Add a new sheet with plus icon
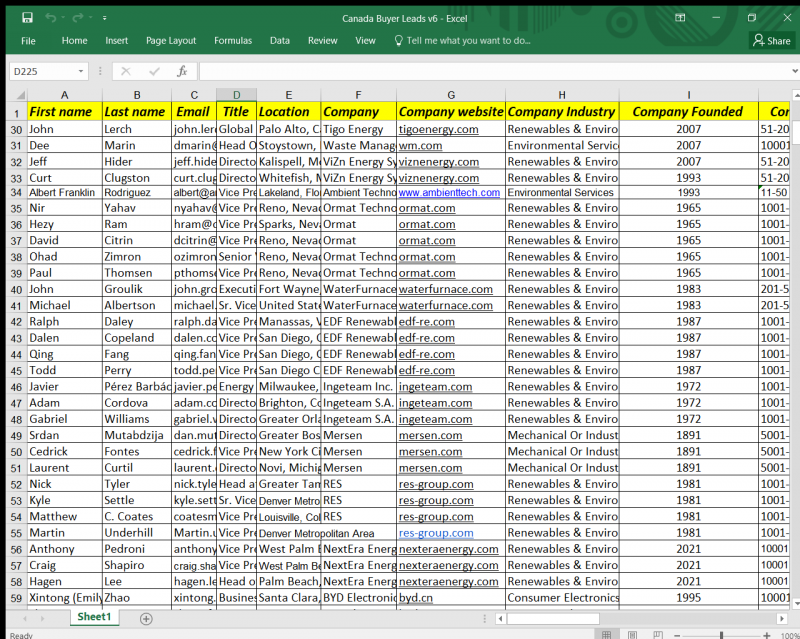This screenshot has height=639, width=800. (x=146, y=619)
